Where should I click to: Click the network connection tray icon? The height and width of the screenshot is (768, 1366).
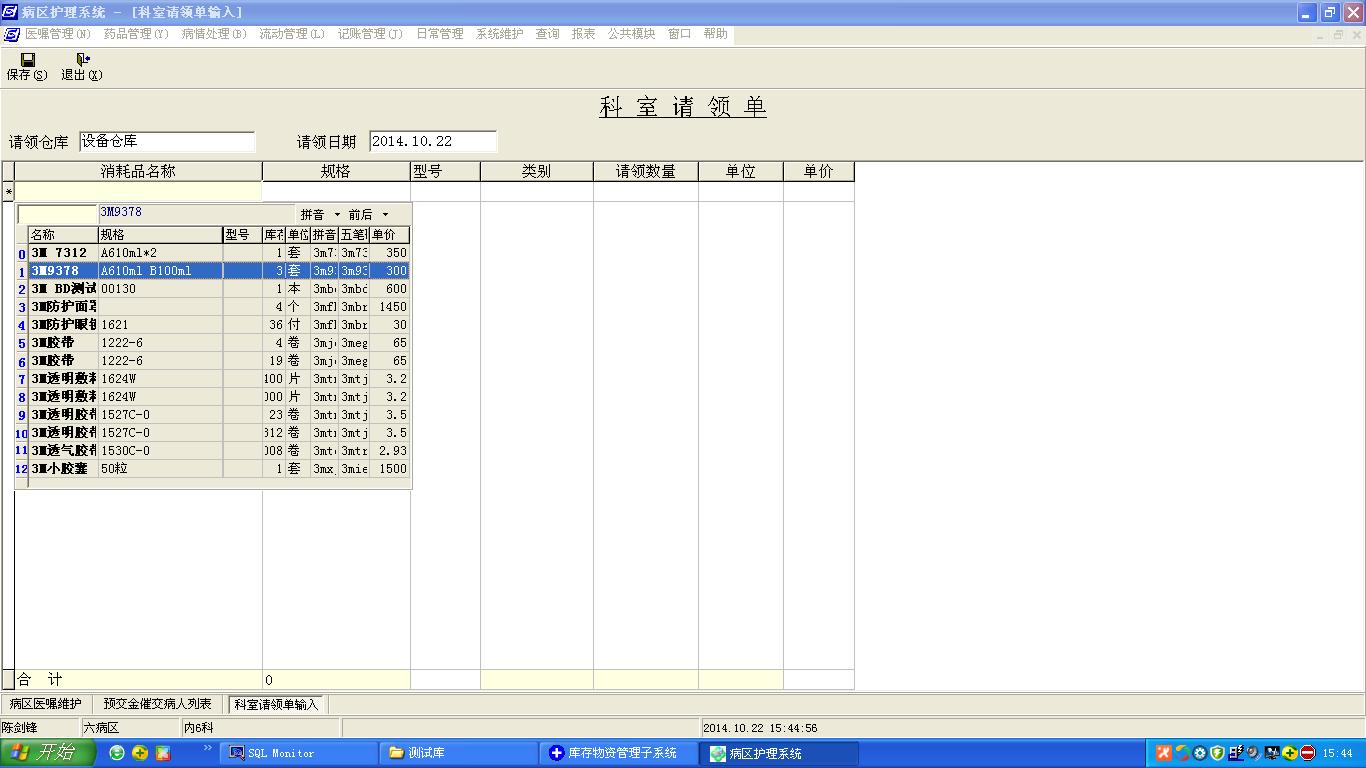[1236, 753]
